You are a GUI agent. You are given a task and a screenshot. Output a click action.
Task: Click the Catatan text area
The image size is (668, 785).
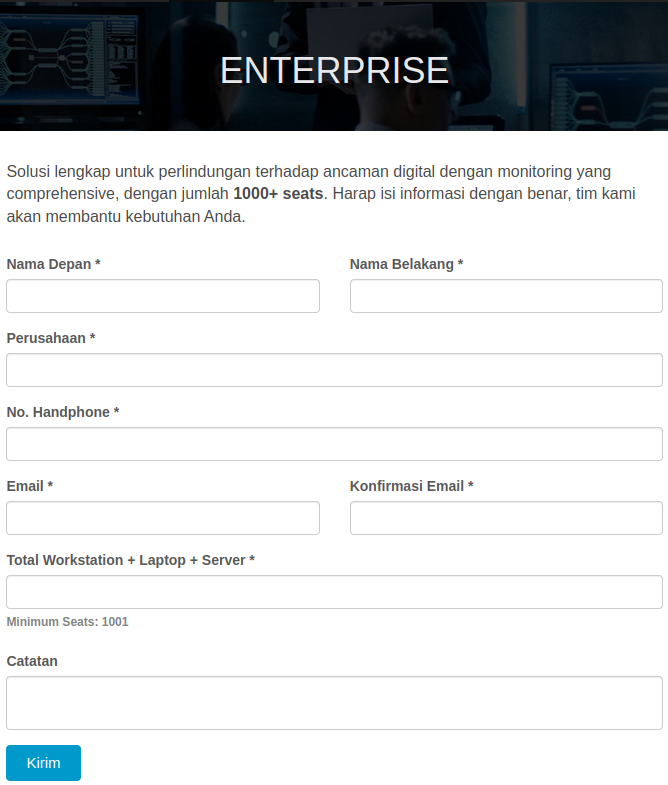[x=335, y=703]
